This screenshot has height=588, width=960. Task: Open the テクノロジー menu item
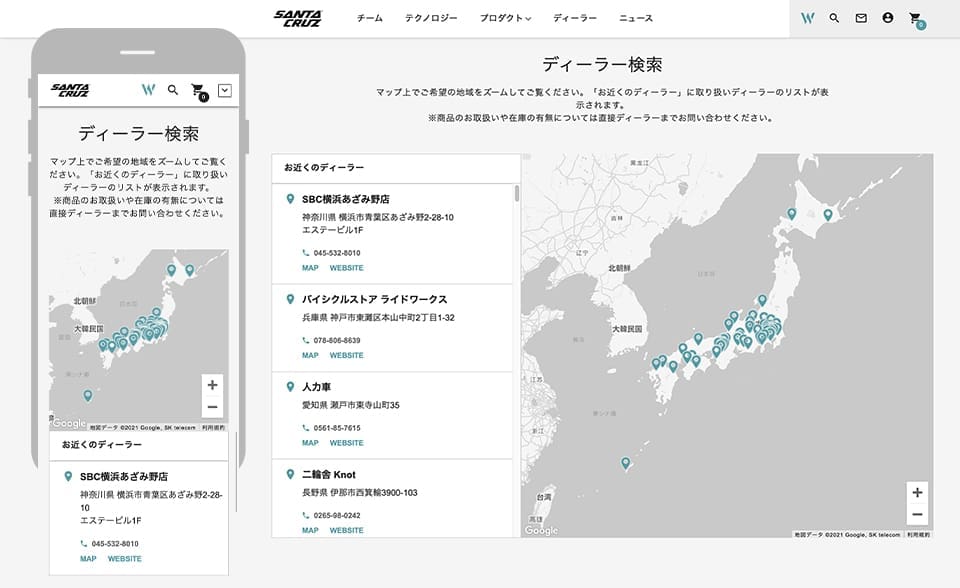(x=430, y=18)
